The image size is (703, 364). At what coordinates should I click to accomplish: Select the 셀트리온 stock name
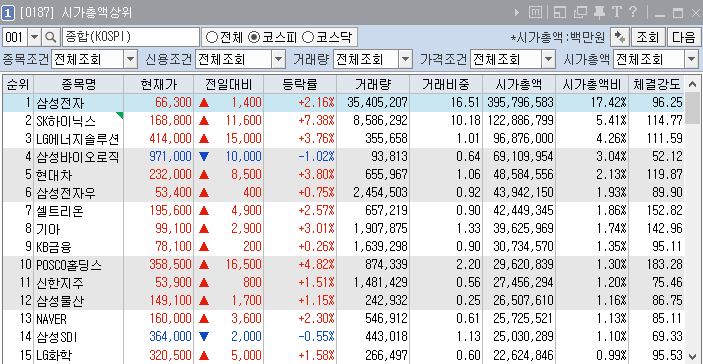60,211
